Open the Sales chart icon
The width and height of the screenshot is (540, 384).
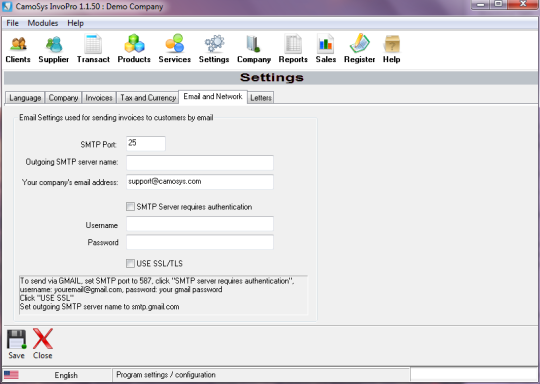click(325, 44)
